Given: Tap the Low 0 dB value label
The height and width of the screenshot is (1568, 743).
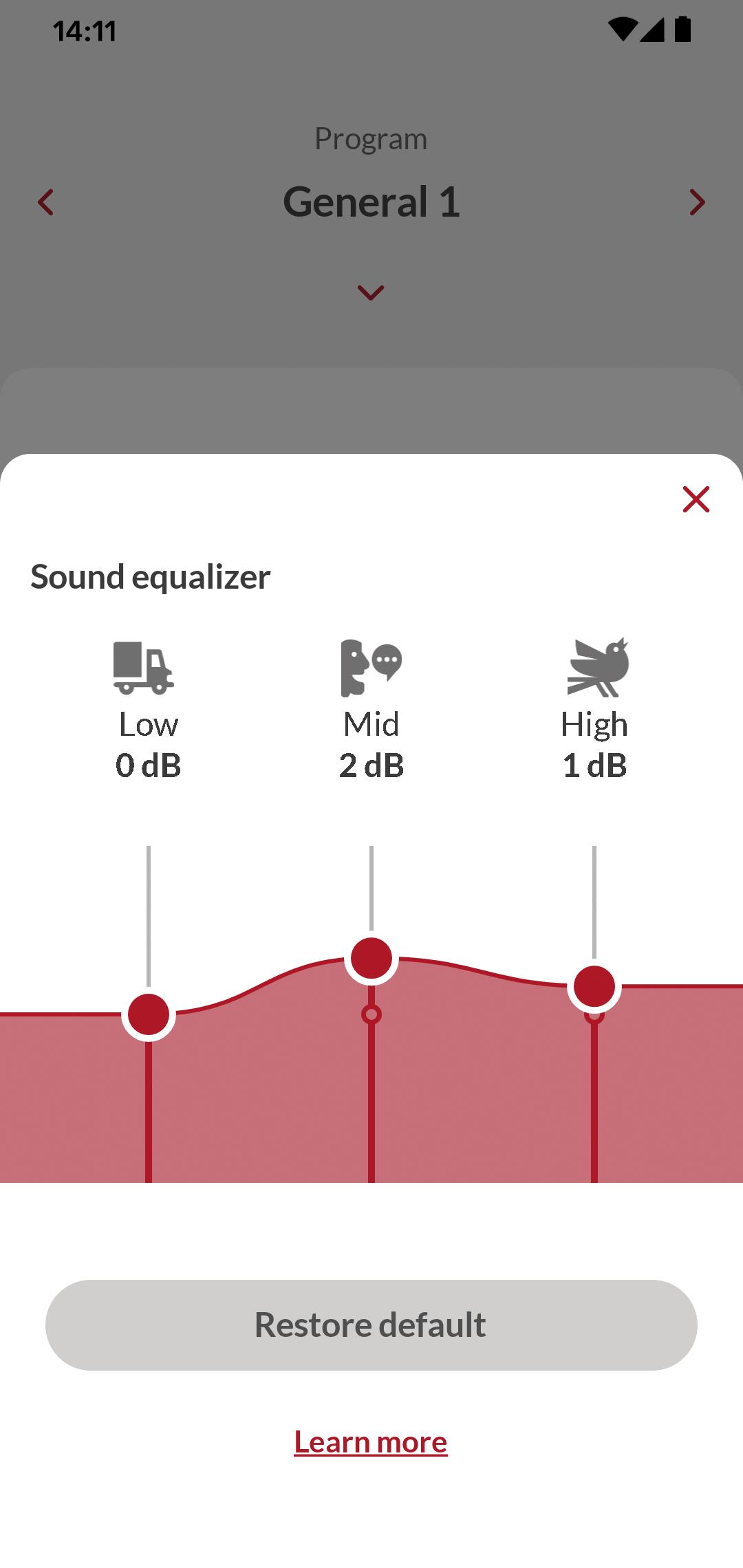Looking at the screenshot, I should pos(149,765).
